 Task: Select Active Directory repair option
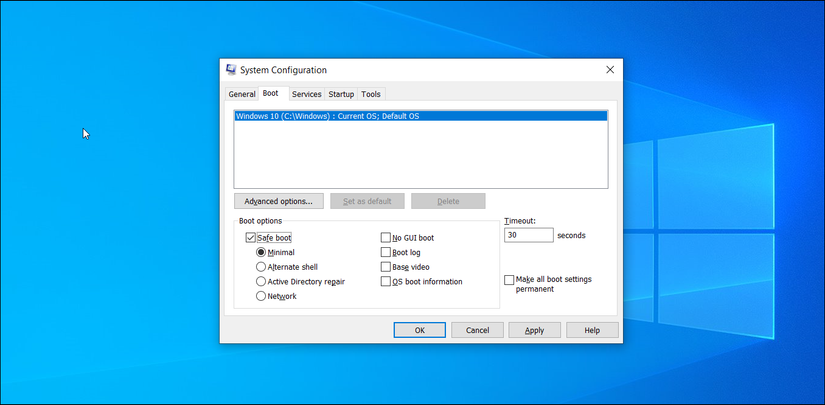click(261, 282)
